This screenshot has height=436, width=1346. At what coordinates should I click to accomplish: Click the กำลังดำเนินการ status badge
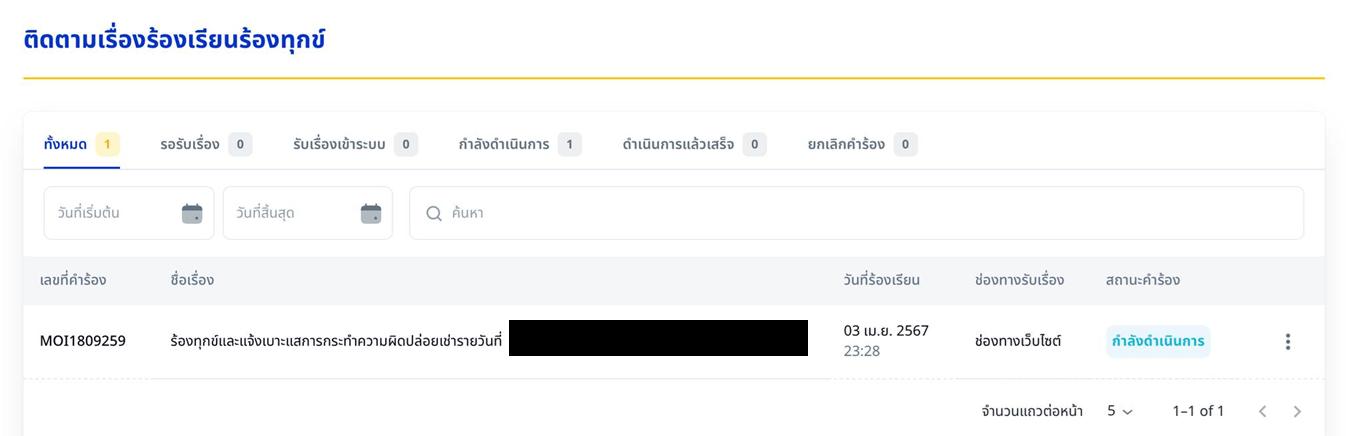1157,342
